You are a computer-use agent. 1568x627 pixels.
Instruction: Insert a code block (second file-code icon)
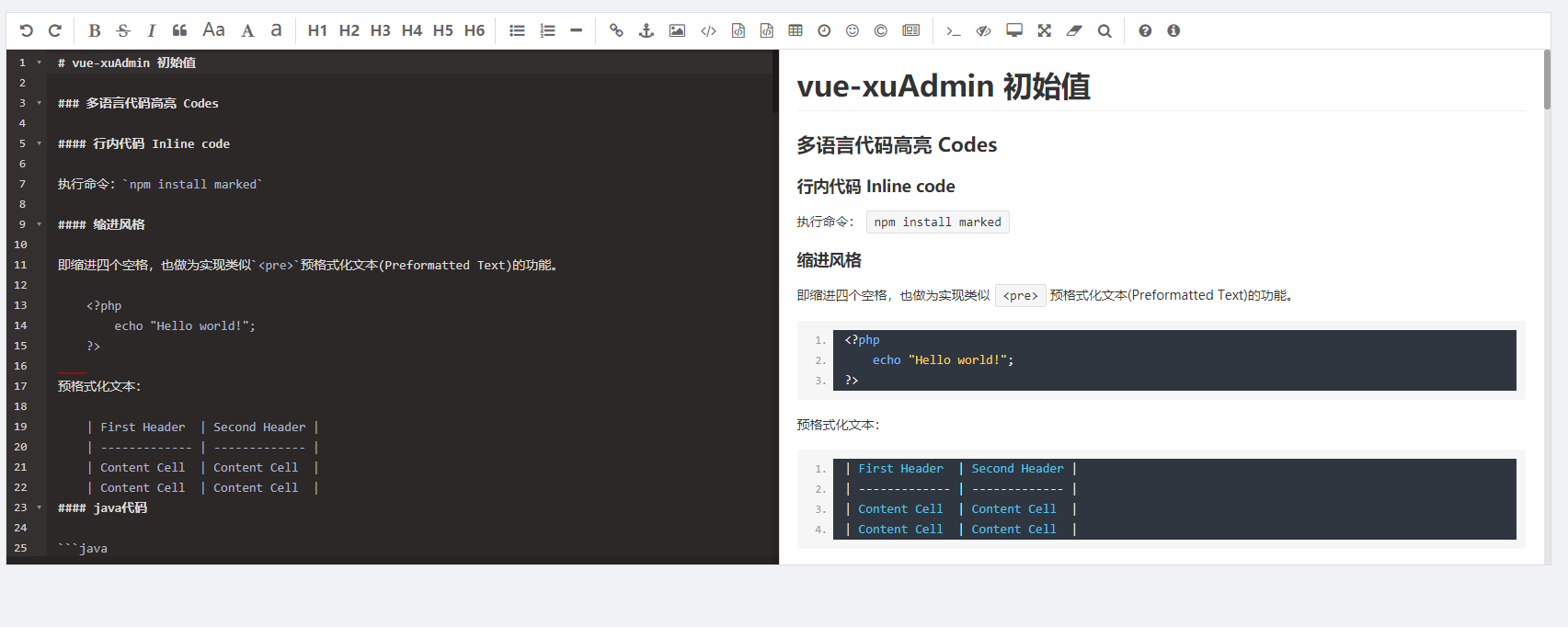coord(767,30)
